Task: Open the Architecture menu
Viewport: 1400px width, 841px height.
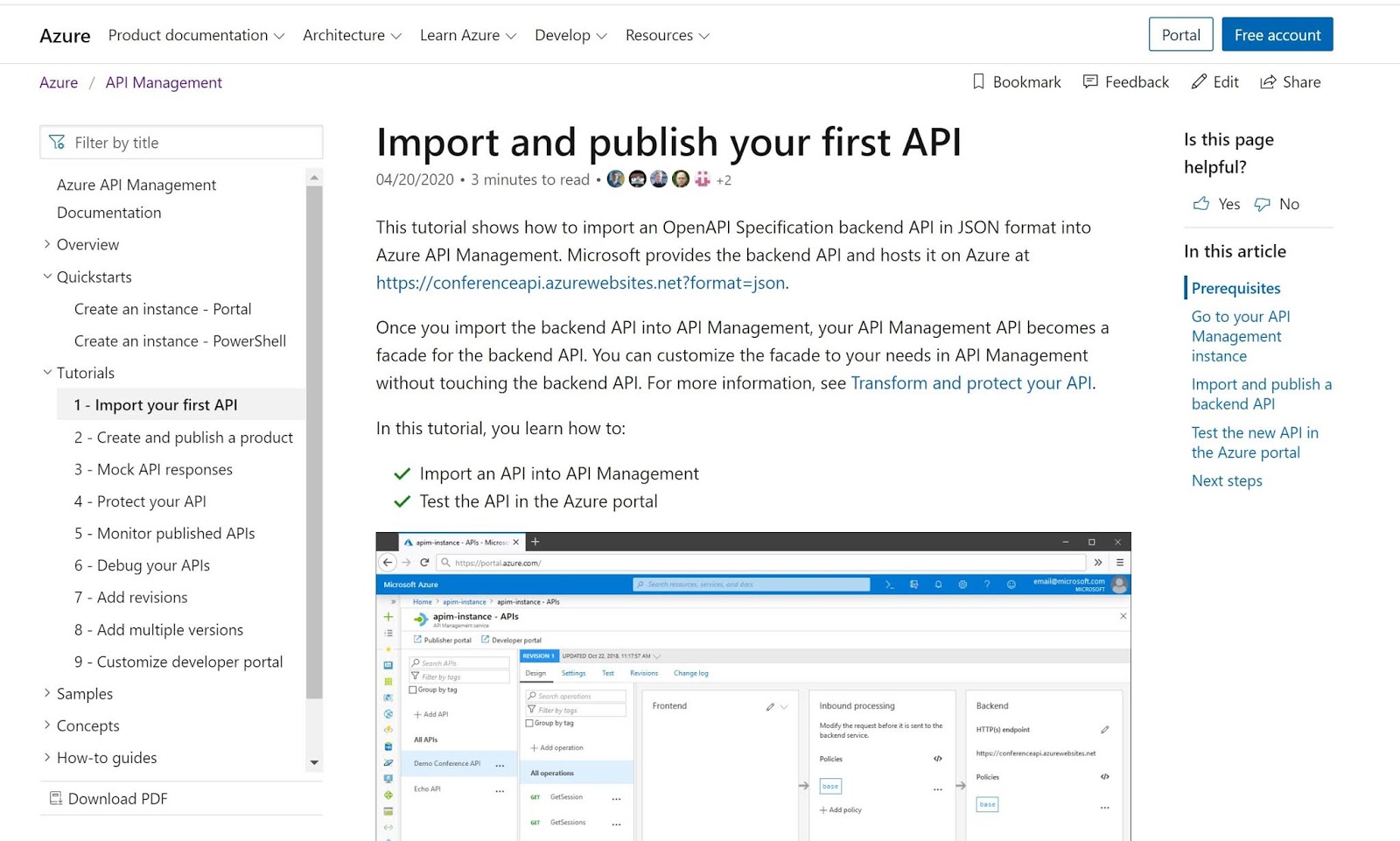Action: [x=352, y=35]
